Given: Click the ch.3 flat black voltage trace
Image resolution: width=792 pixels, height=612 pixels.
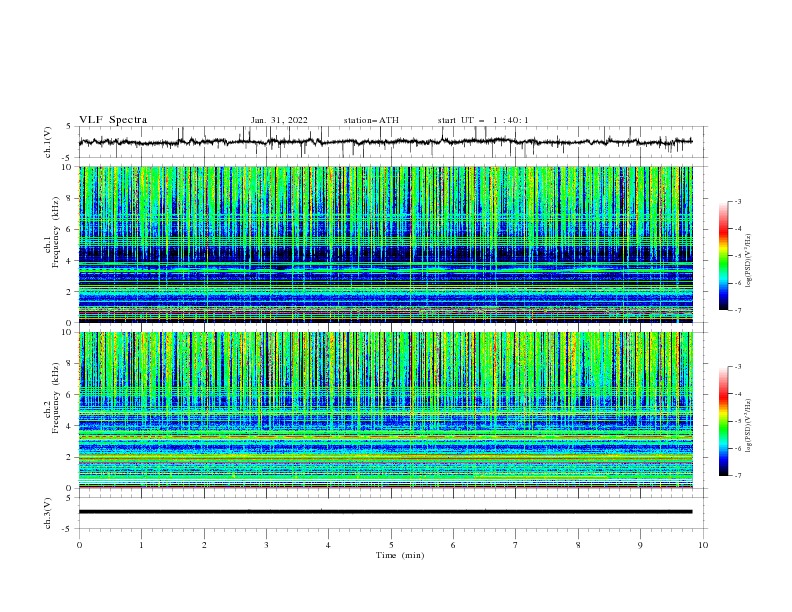Looking at the screenshot, I should click(x=385, y=512).
